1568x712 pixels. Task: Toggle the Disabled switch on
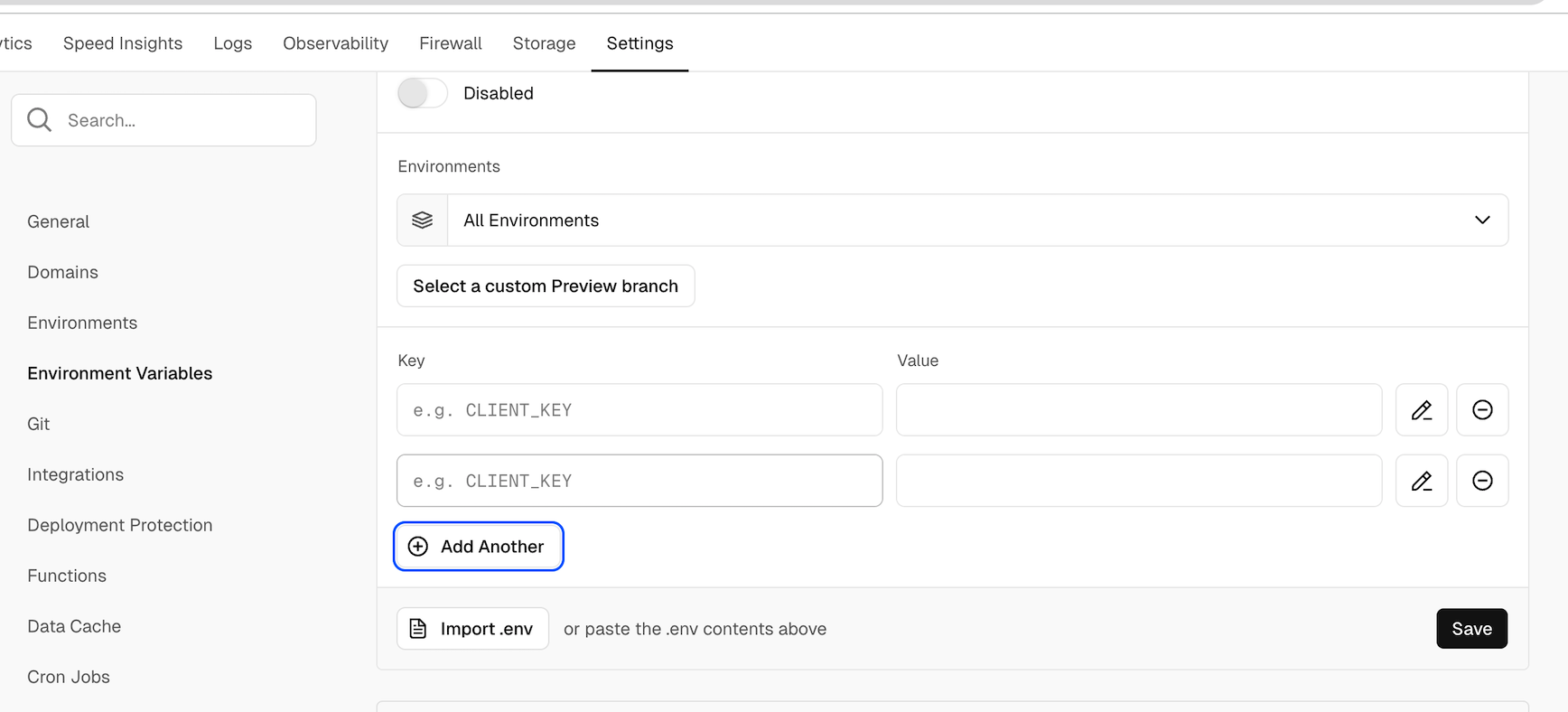(423, 93)
